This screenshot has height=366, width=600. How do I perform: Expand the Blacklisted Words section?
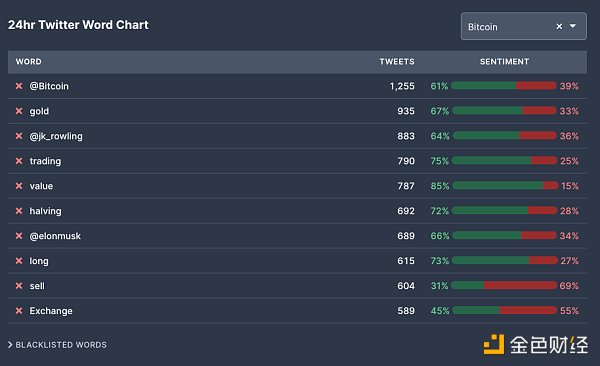click(x=57, y=345)
